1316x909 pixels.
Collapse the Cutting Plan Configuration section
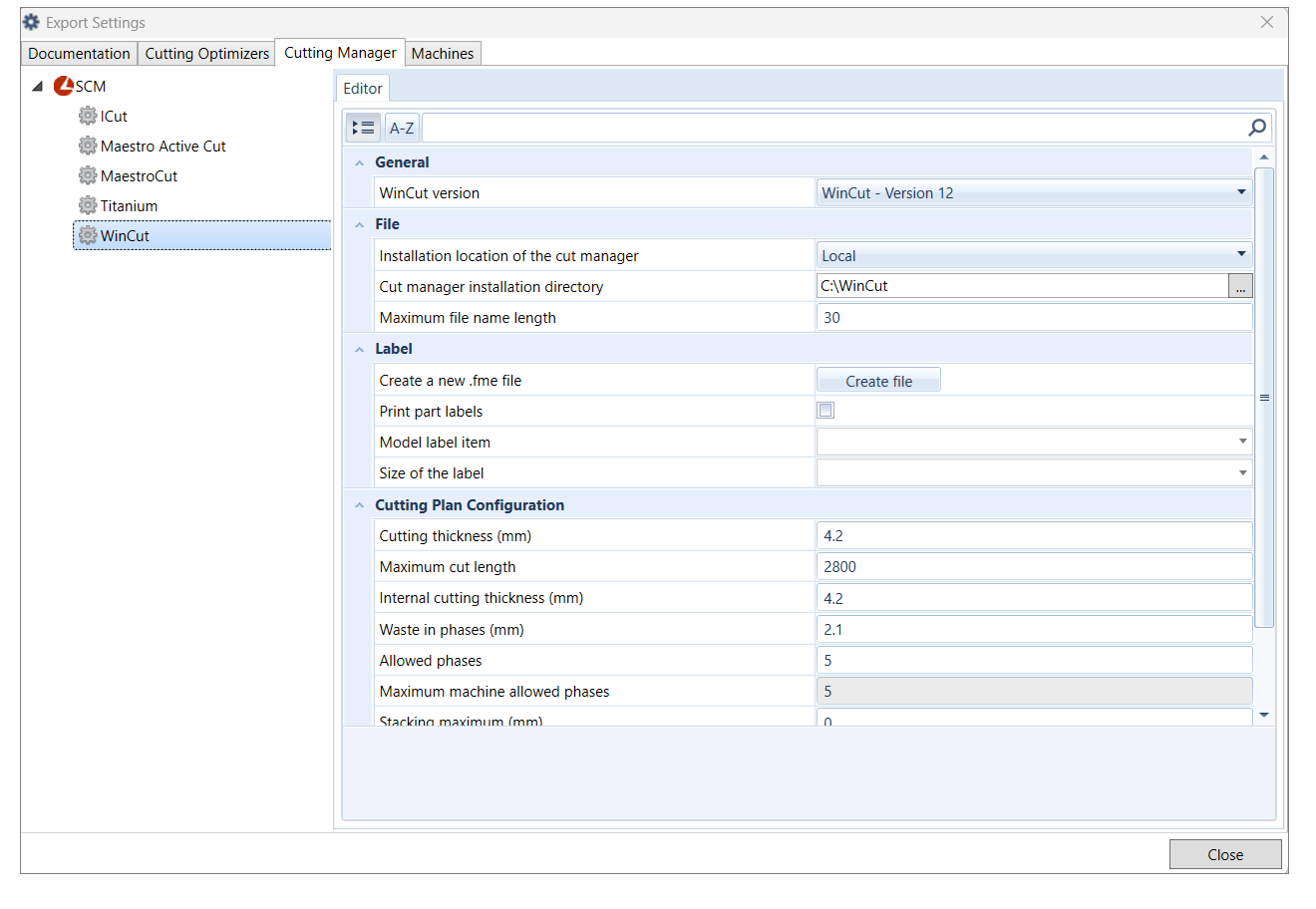[x=359, y=505]
